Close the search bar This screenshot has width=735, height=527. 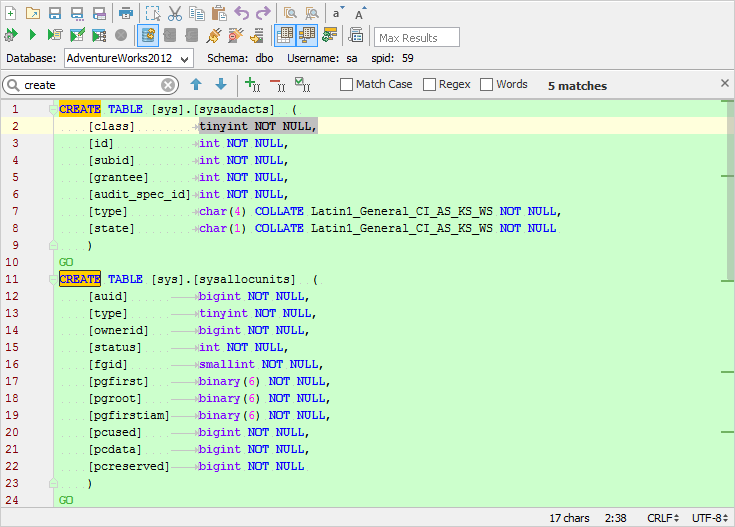click(725, 83)
